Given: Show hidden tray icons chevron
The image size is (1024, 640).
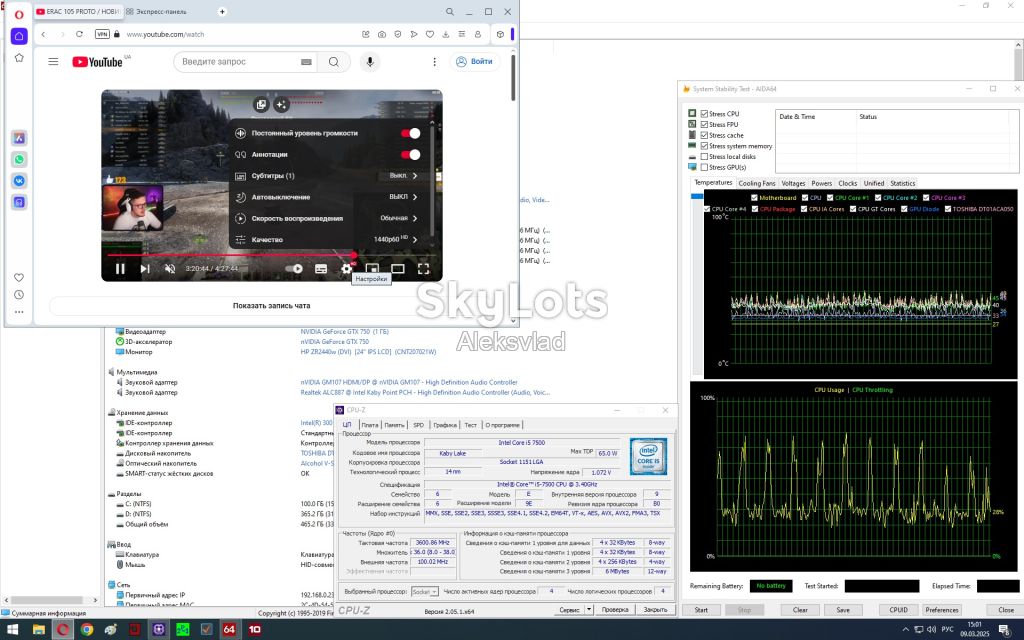Looking at the screenshot, I should pos(905,630).
